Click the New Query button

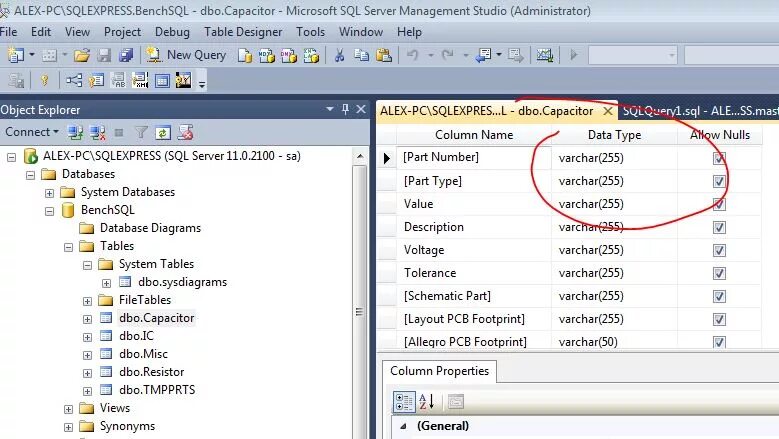pos(187,55)
